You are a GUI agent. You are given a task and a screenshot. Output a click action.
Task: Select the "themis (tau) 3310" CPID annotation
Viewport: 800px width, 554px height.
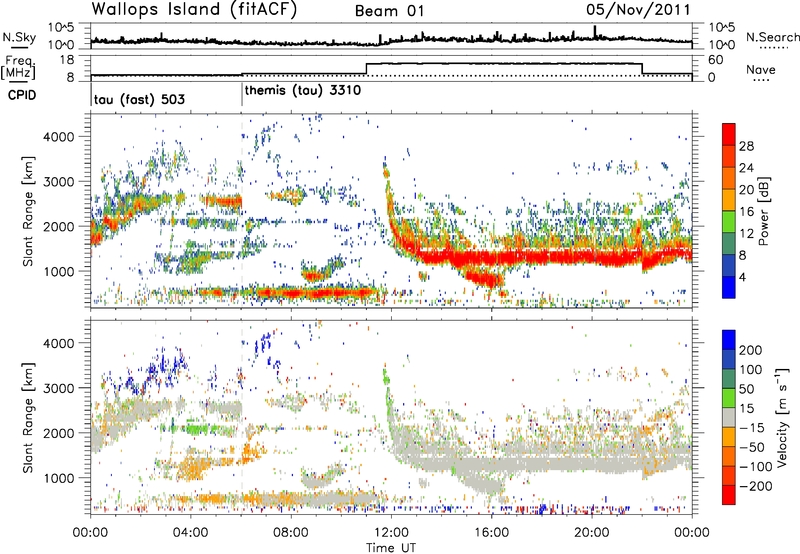coord(303,91)
